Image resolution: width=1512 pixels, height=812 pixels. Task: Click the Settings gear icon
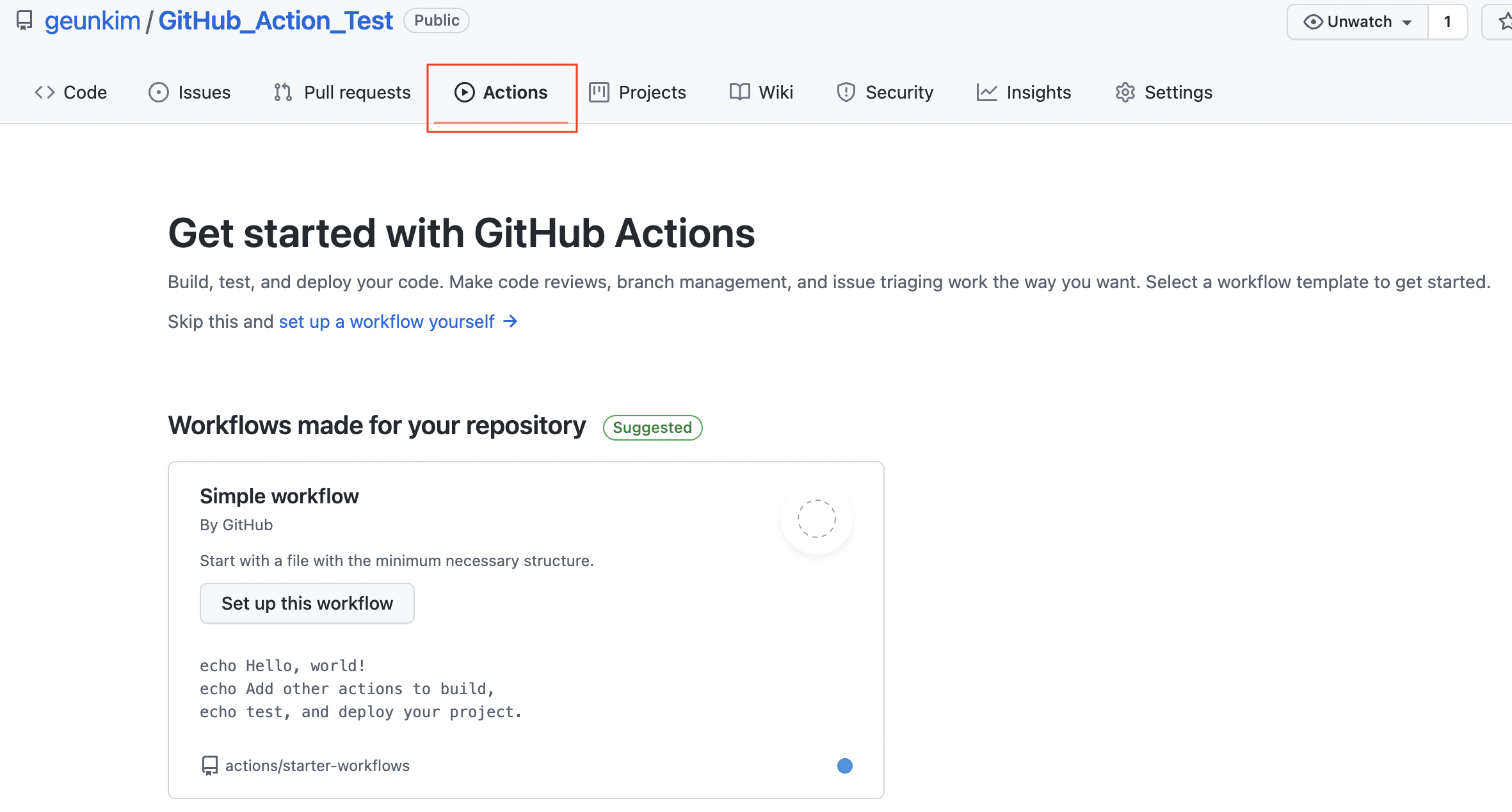click(x=1125, y=92)
